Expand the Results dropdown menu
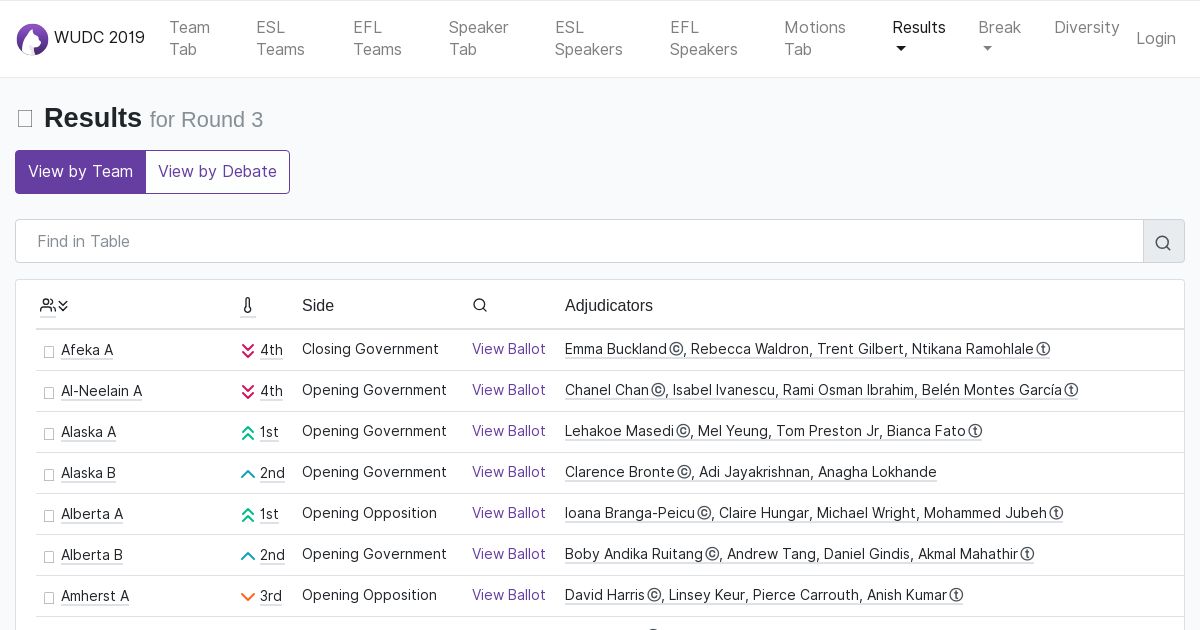The image size is (1200, 630). pyautogui.click(x=919, y=38)
